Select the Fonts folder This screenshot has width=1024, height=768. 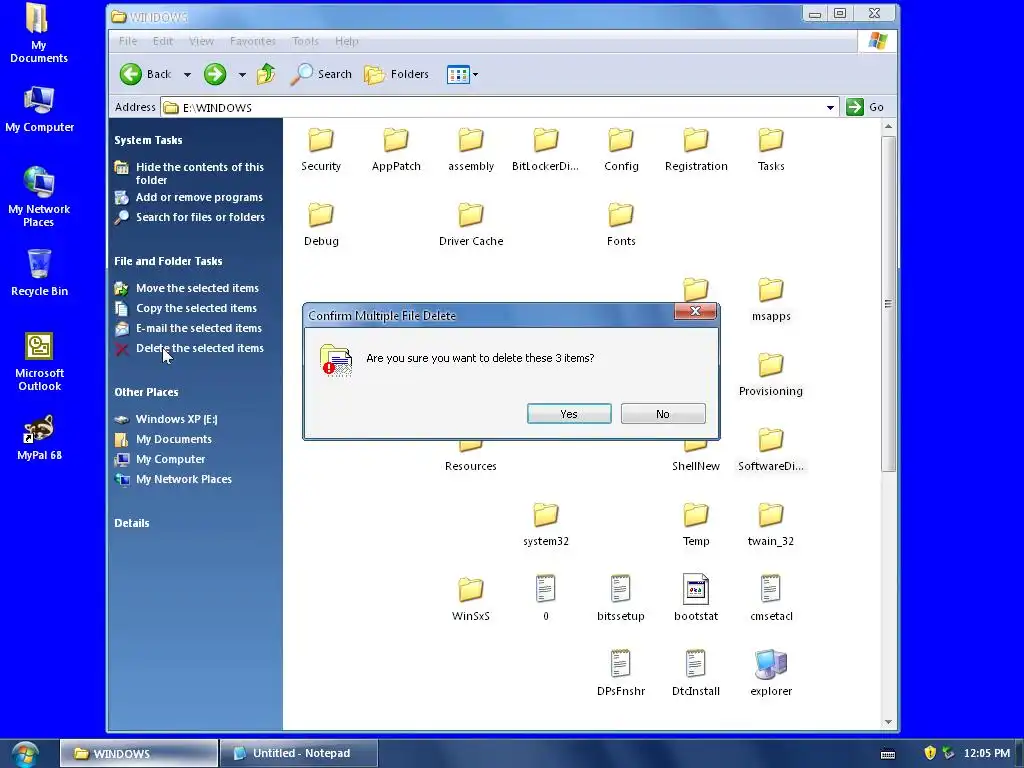[x=621, y=225]
